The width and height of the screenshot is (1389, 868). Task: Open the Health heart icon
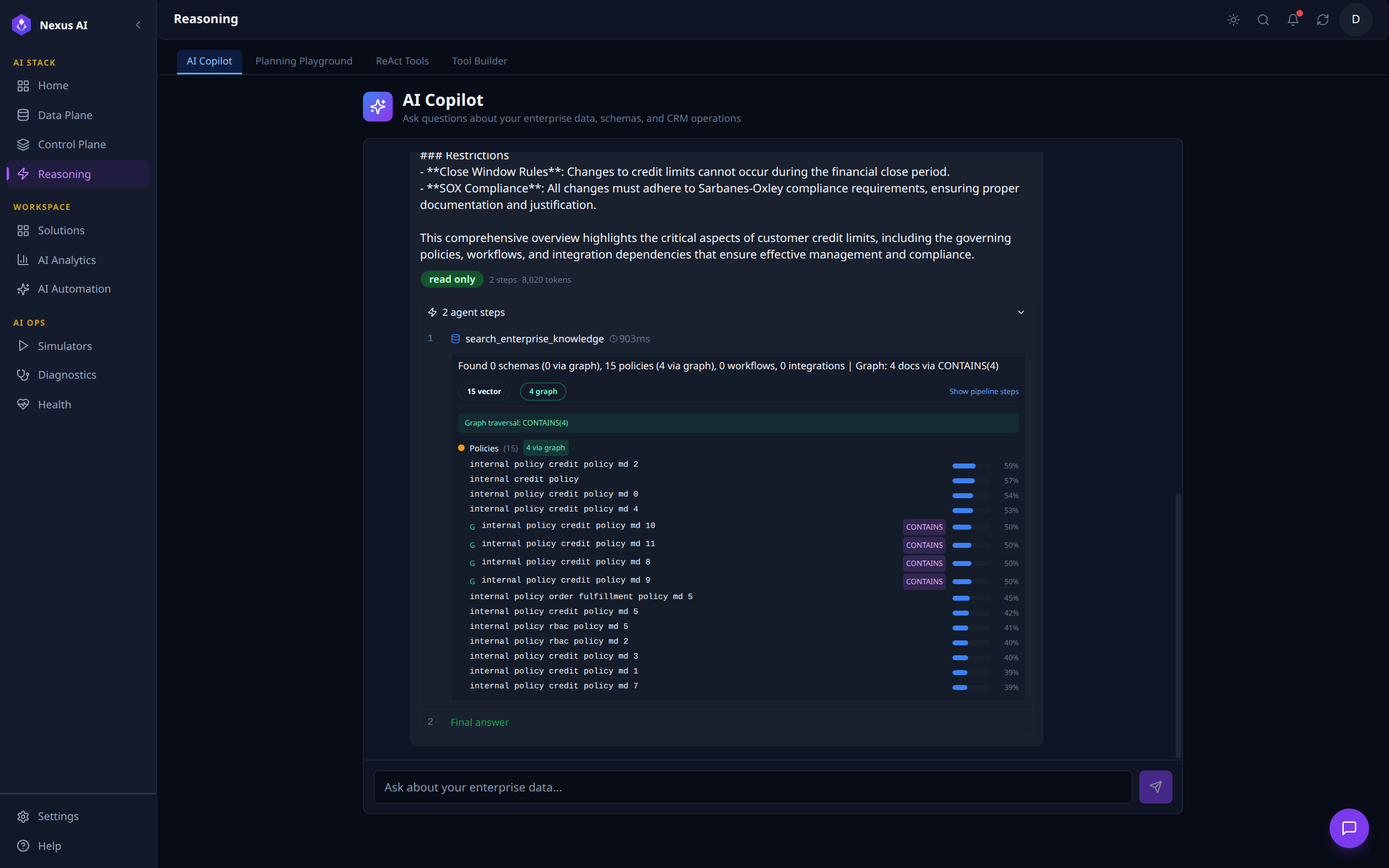coord(23,404)
